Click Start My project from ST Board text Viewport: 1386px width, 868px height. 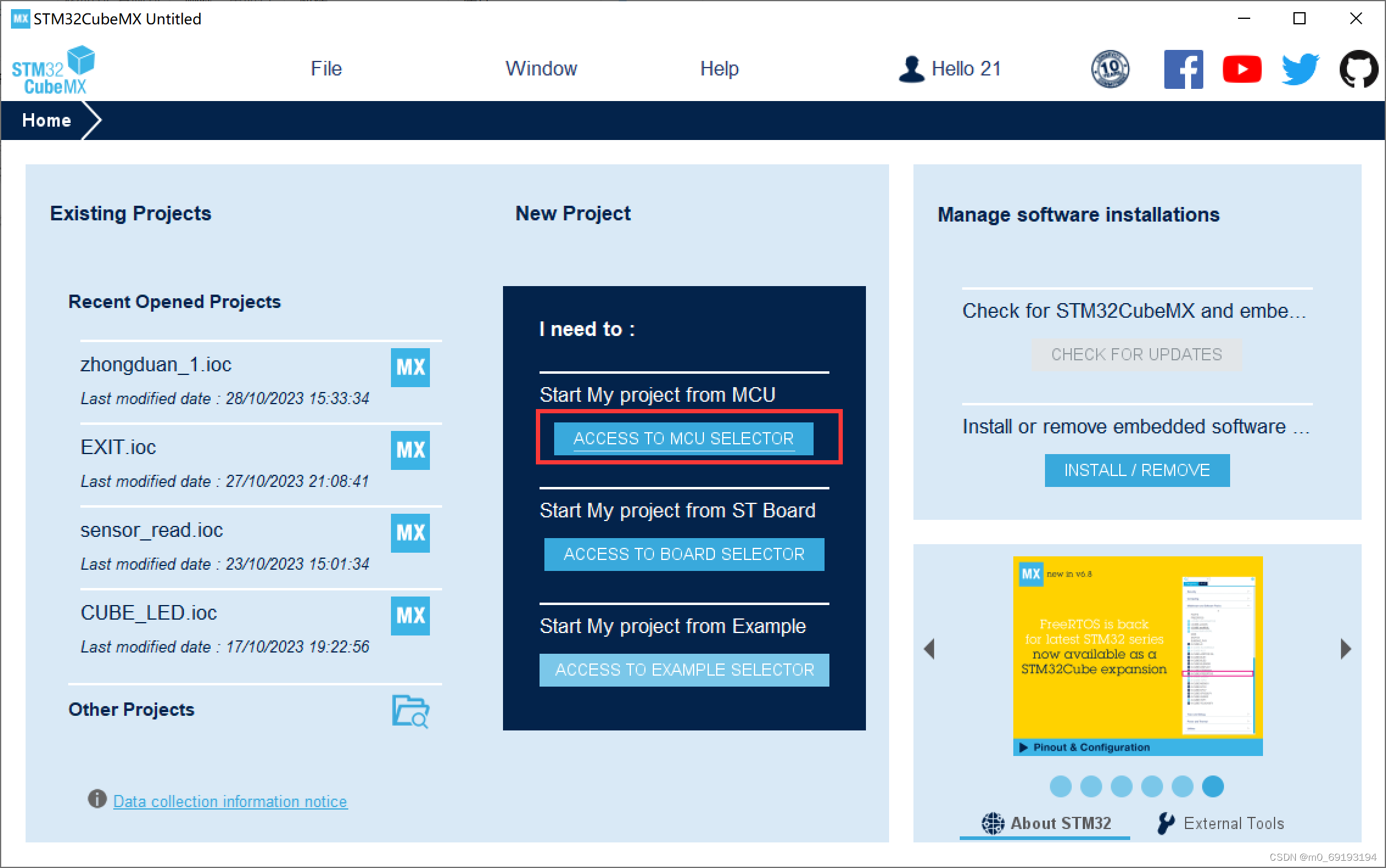pos(677,511)
